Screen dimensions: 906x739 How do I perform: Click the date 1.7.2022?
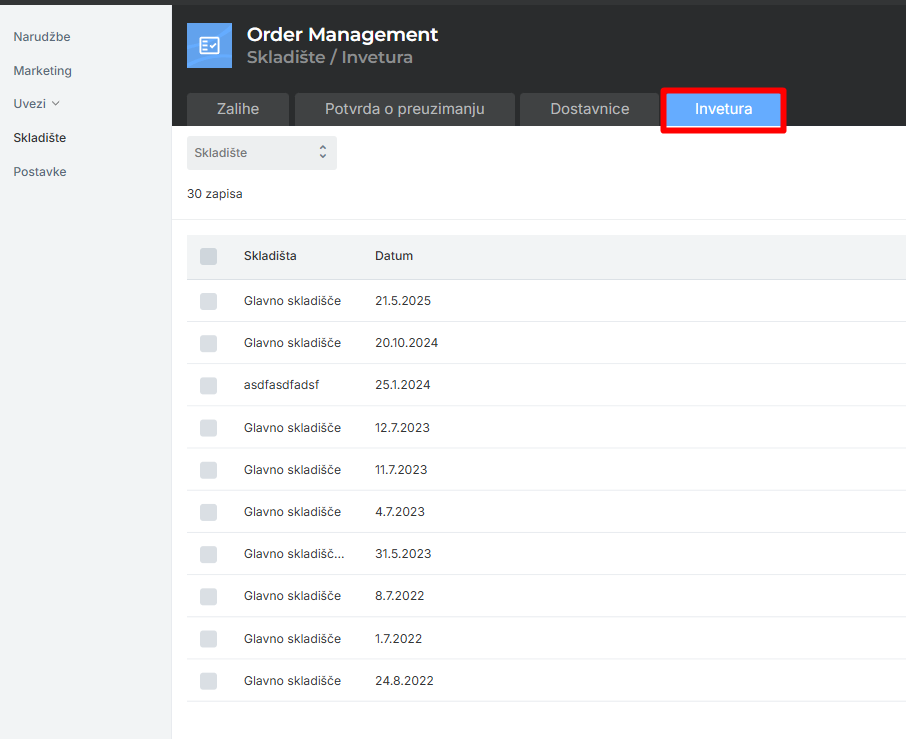(398, 638)
